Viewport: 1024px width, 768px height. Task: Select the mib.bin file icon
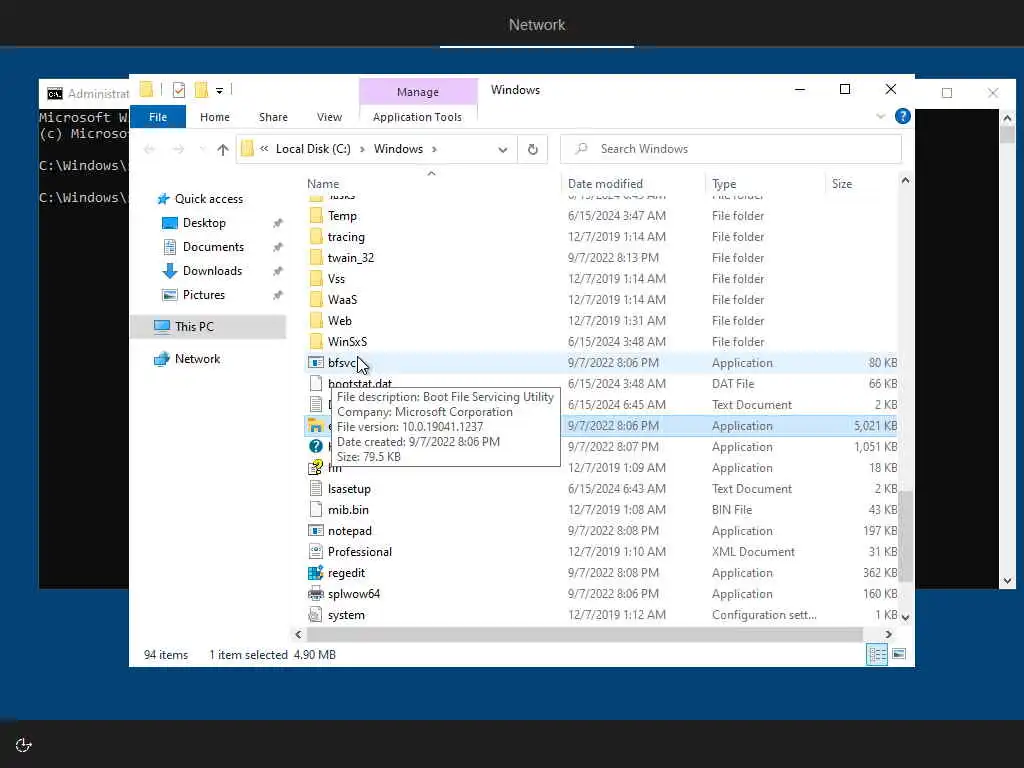[316, 509]
